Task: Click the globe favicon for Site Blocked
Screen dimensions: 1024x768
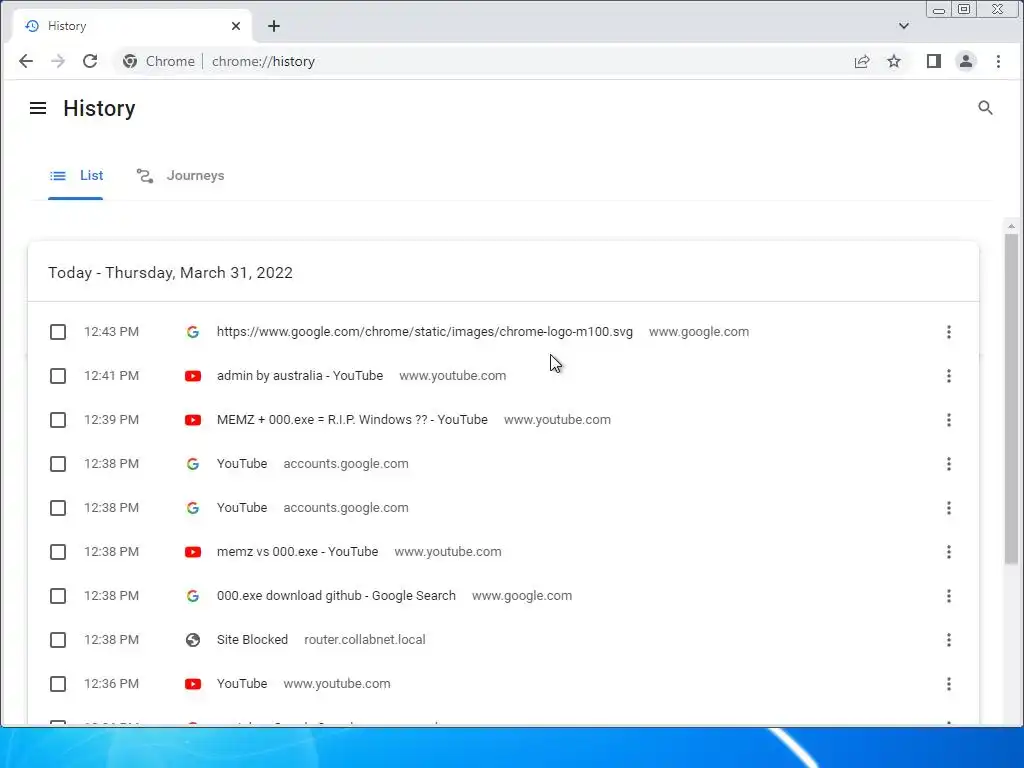Action: (x=193, y=640)
